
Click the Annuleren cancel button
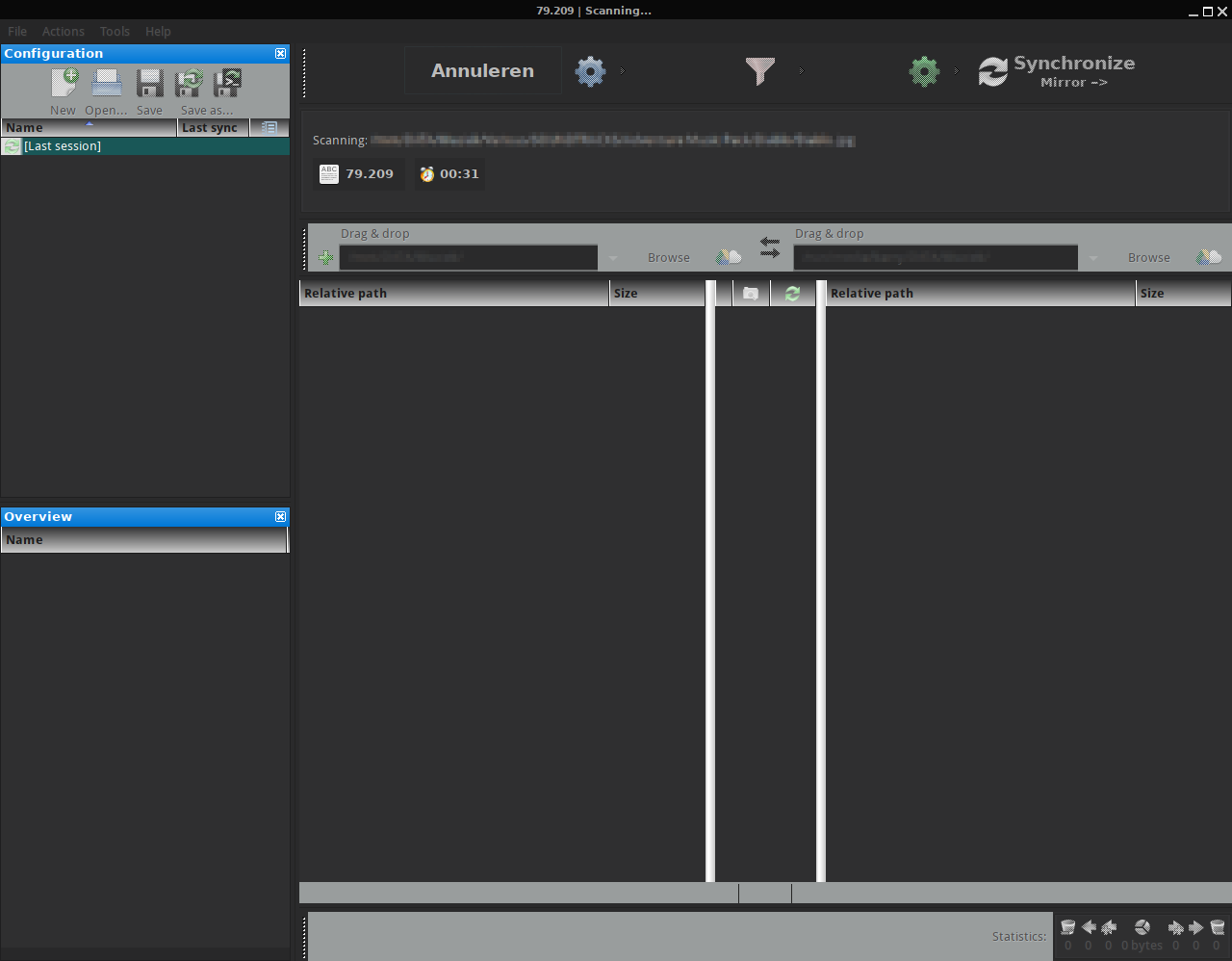pyautogui.click(x=482, y=70)
